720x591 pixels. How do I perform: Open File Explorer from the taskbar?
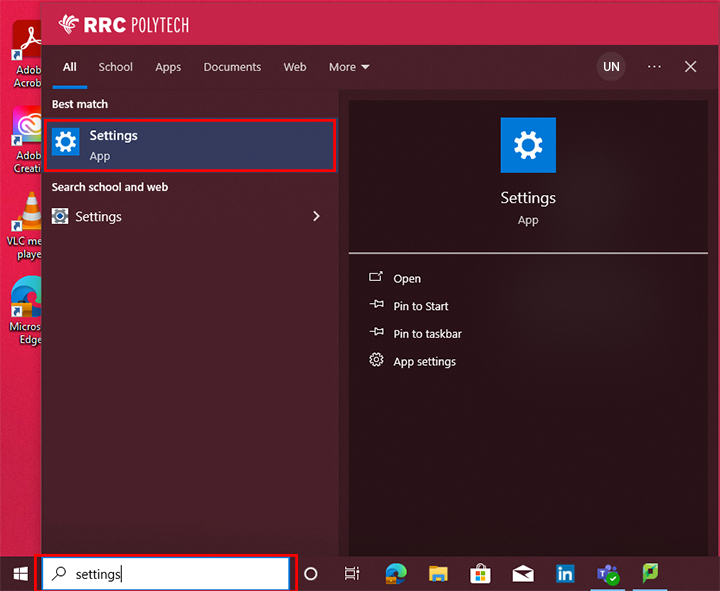(438, 573)
